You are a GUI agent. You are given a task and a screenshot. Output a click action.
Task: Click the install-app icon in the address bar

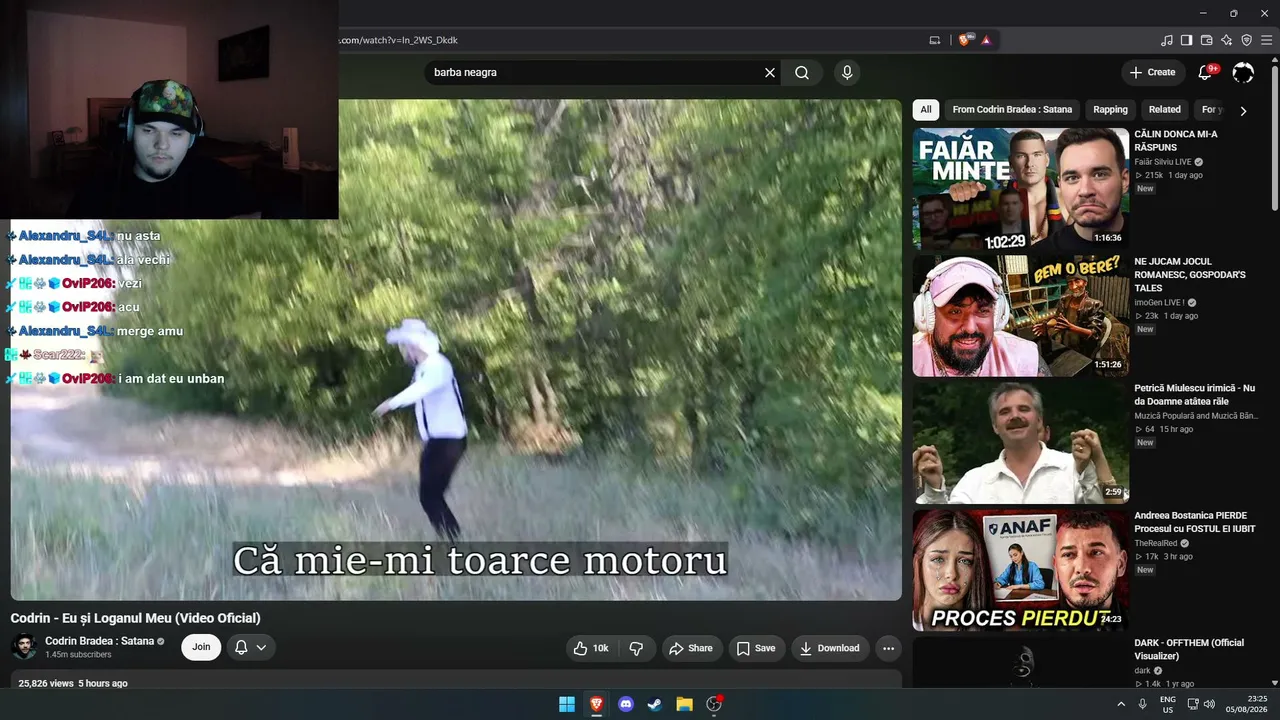click(x=935, y=40)
